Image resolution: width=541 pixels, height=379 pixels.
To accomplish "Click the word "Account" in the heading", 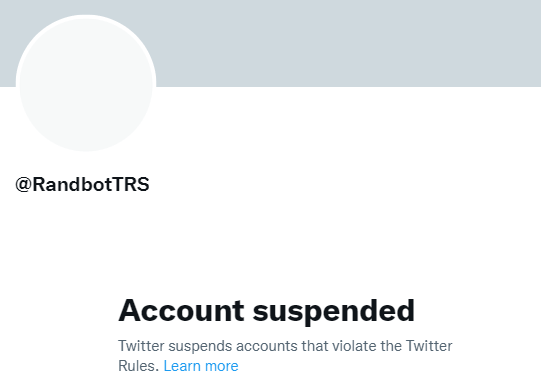I will 181,310.
